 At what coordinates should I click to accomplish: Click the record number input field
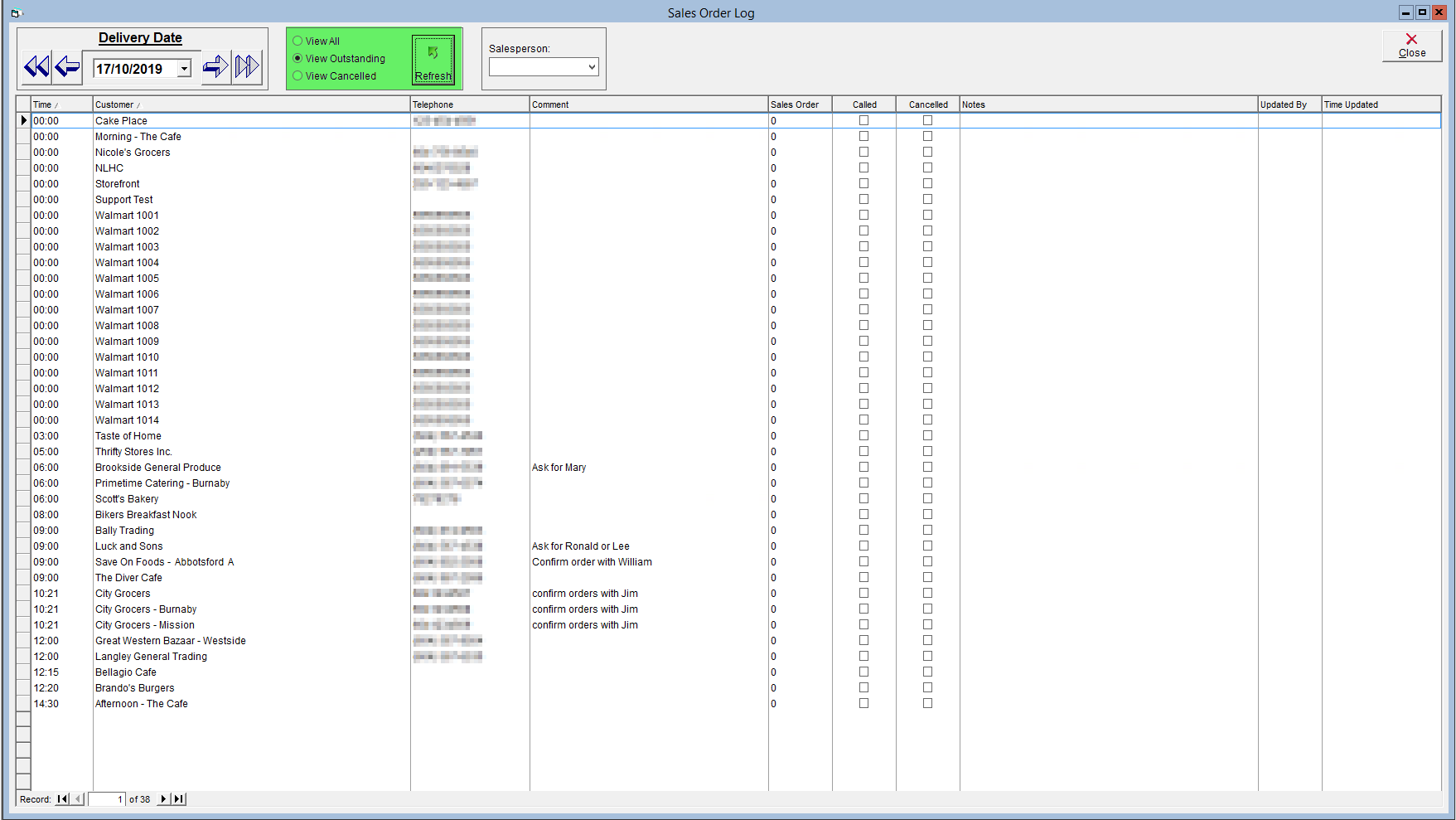107,799
